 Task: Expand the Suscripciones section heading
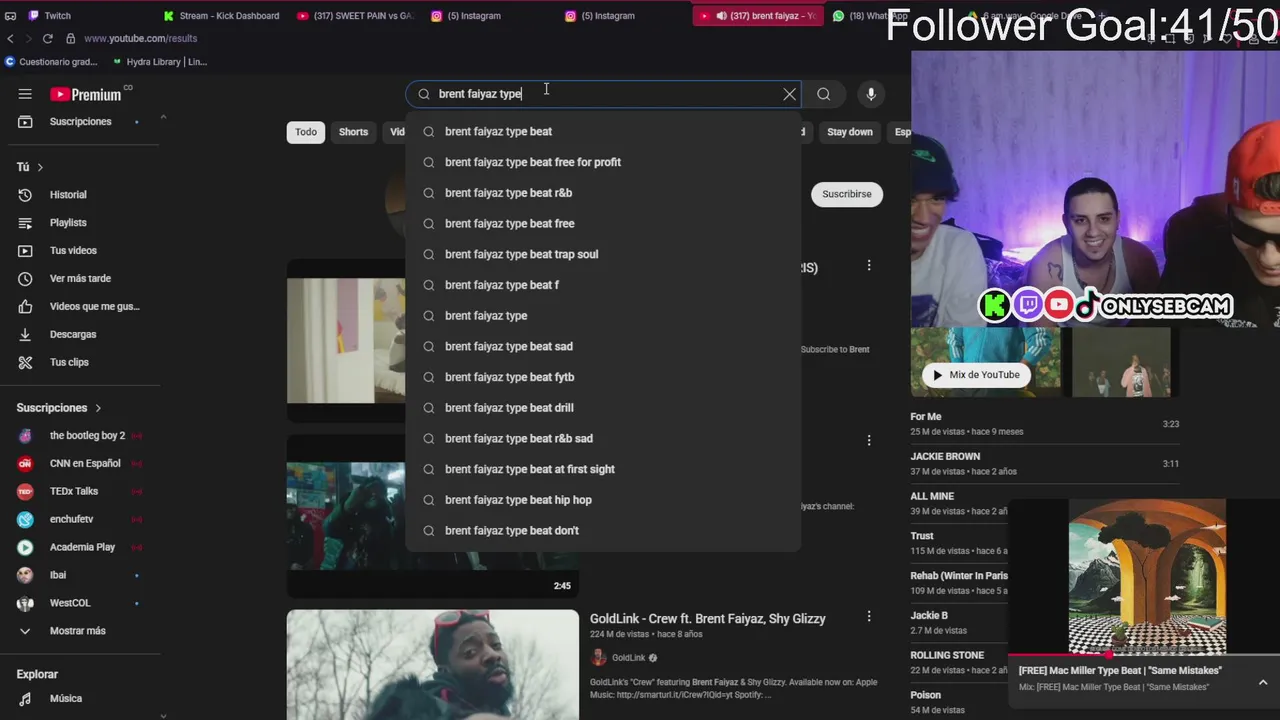(59, 408)
